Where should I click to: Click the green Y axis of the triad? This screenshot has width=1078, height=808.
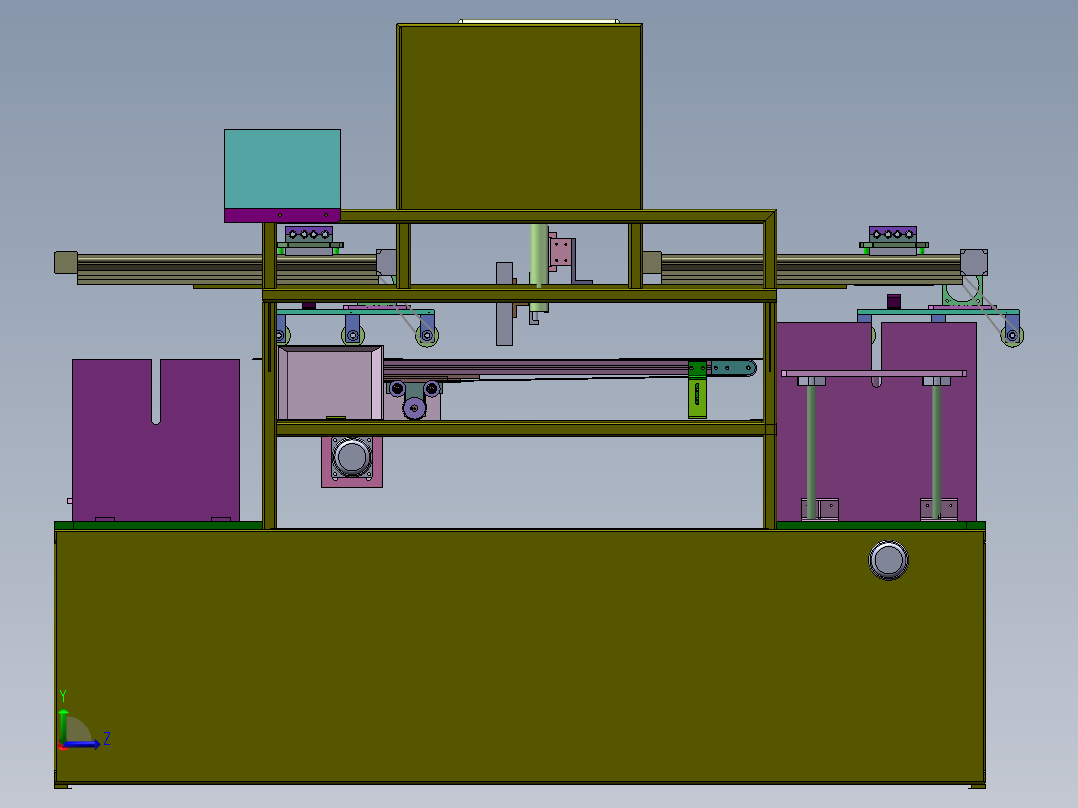(x=63, y=726)
